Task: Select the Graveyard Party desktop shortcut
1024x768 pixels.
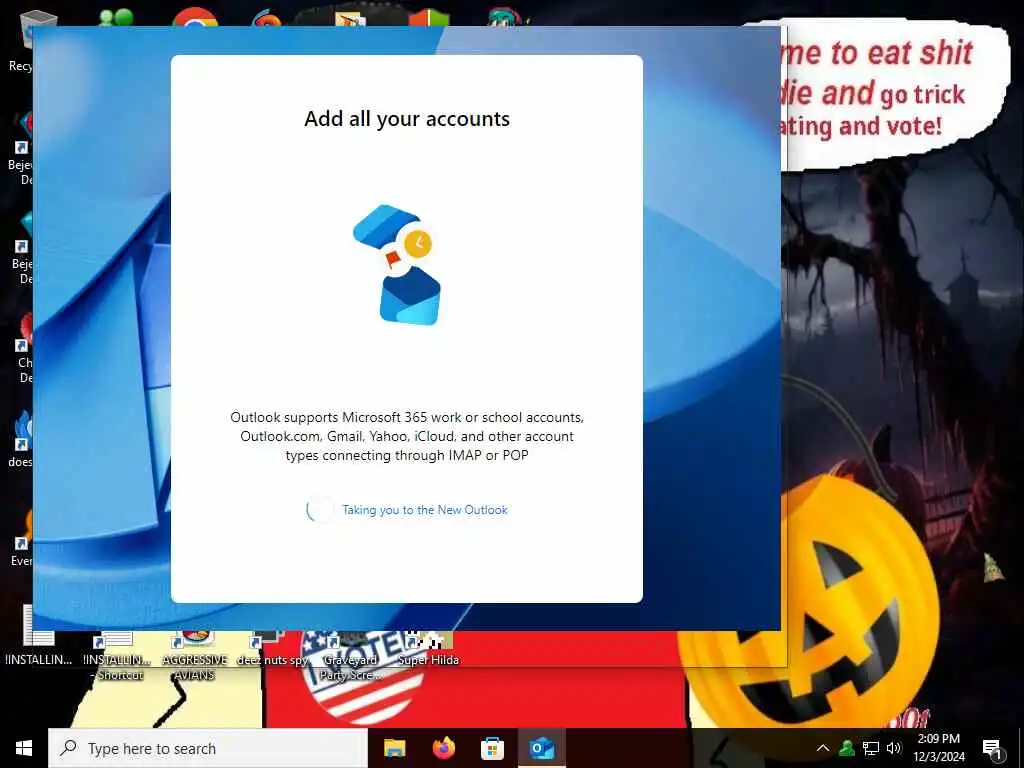Action: pos(349,657)
